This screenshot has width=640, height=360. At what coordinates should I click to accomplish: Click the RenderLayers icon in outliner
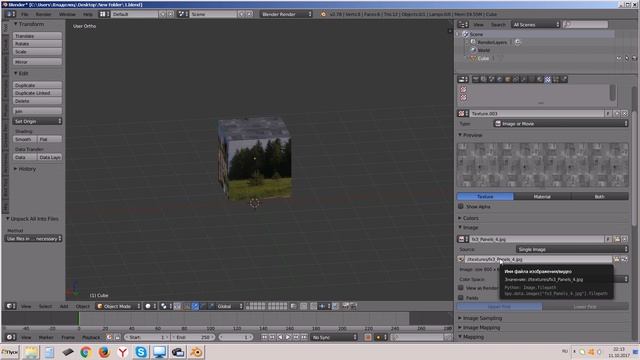coord(473,42)
